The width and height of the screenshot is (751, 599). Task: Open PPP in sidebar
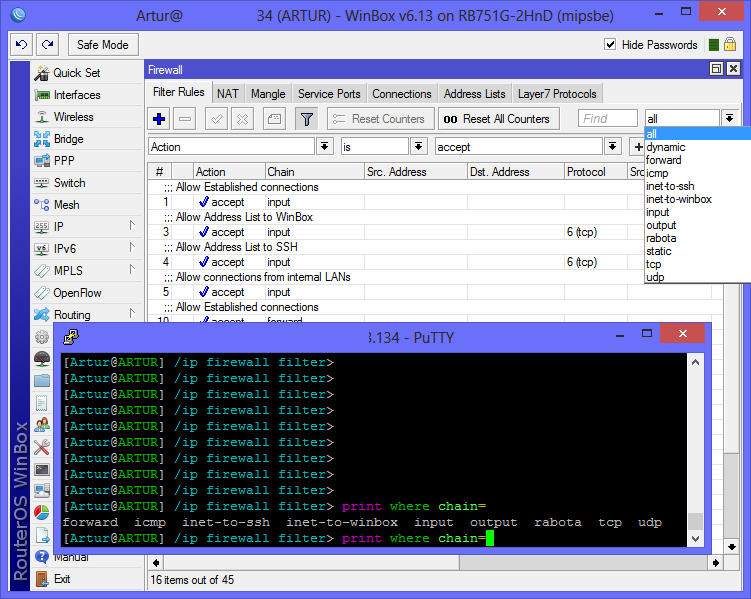[x=88, y=161]
